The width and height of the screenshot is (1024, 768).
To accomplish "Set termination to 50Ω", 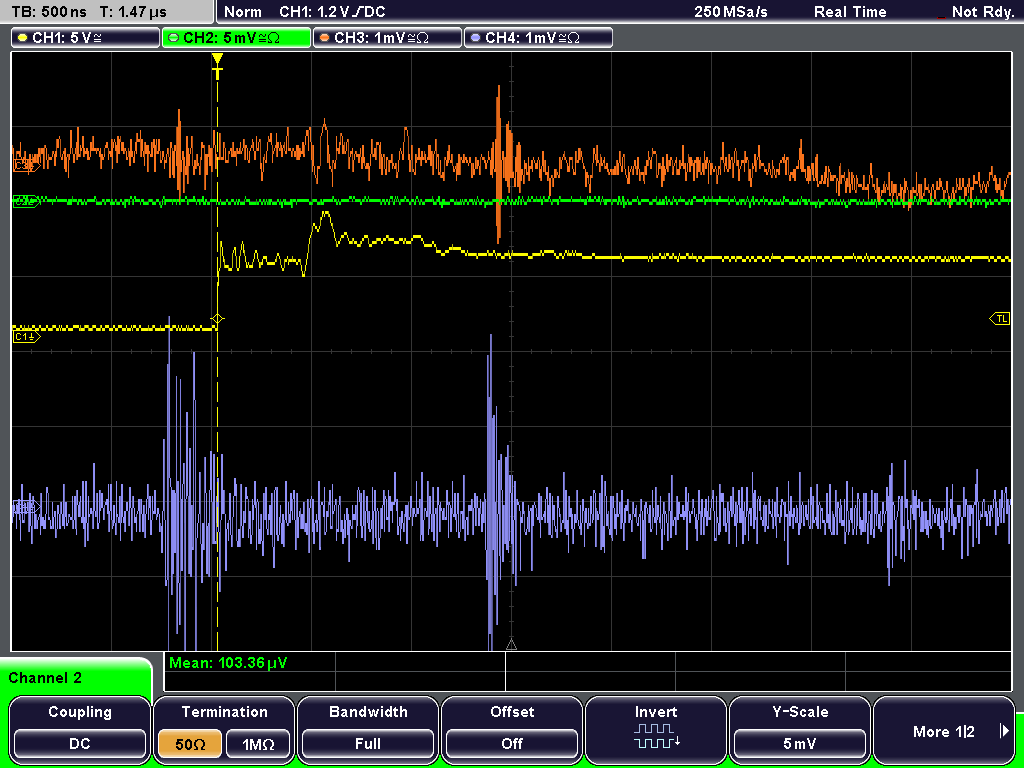I will (190, 744).
